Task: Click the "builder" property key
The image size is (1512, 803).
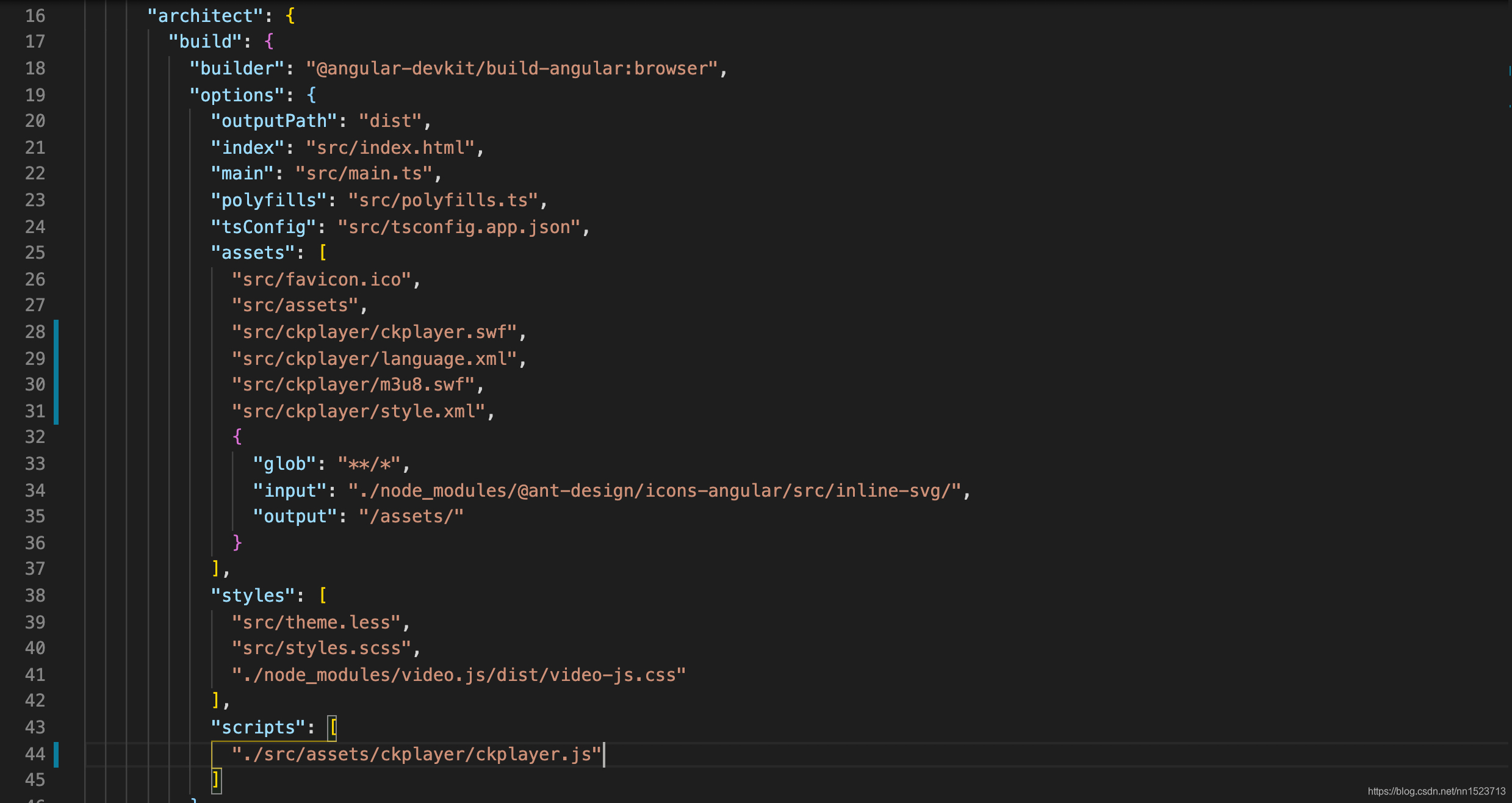Action: click(237, 68)
